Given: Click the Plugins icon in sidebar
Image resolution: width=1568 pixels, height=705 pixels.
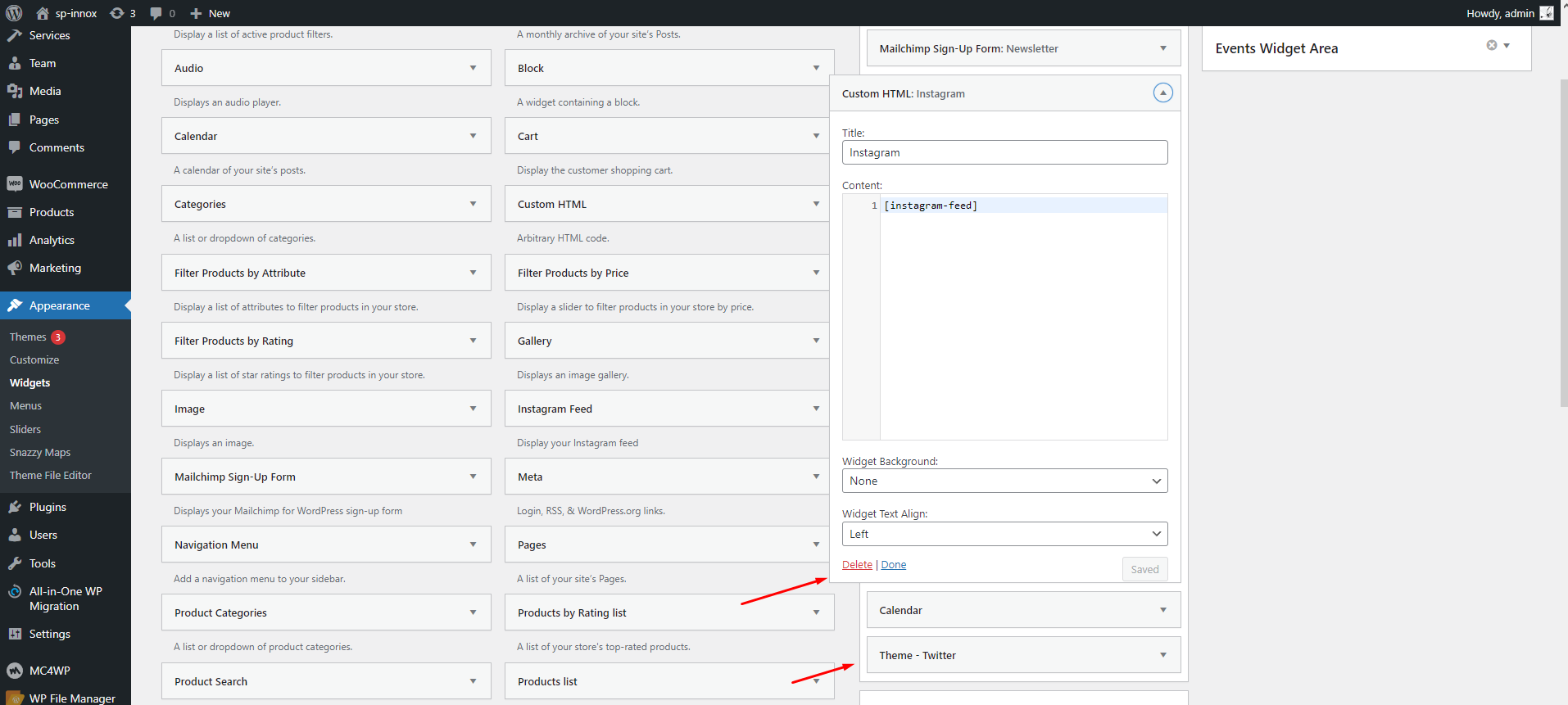Looking at the screenshot, I should point(15,507).
